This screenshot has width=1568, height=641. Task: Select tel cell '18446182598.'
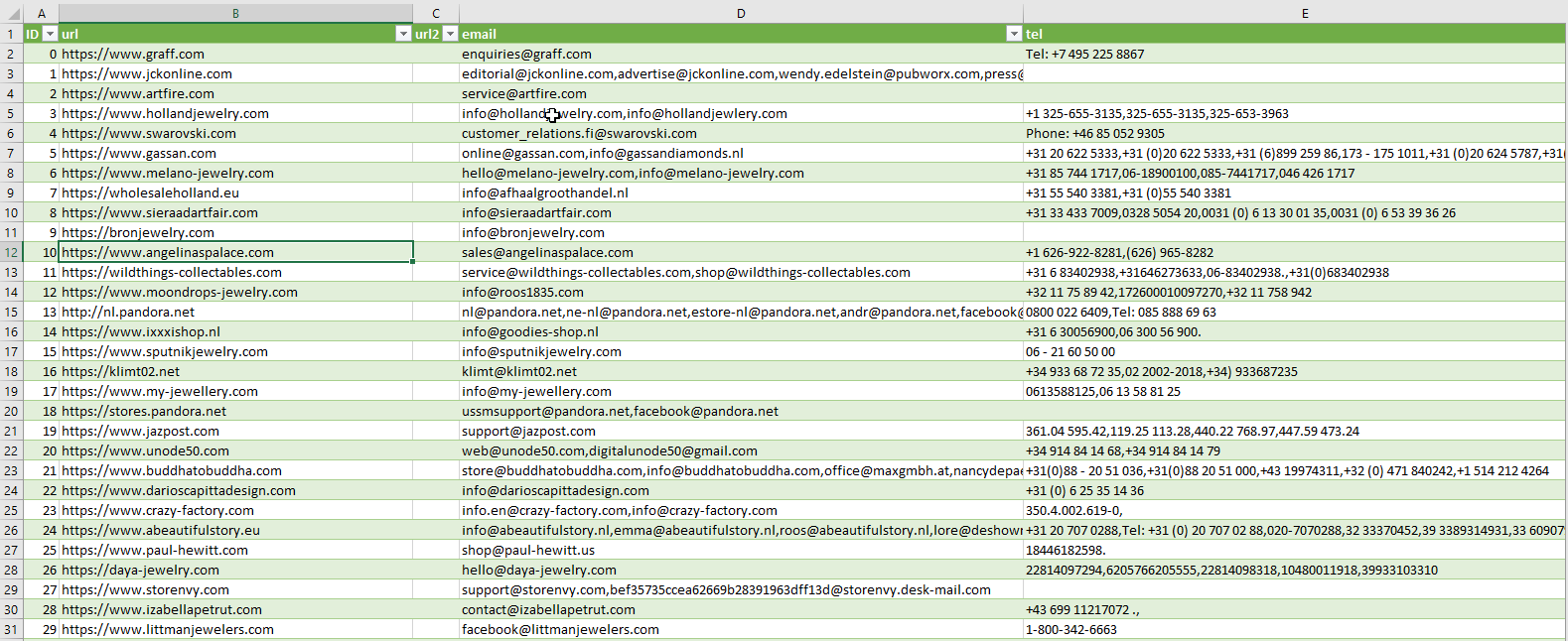[x=1295, y=550]
